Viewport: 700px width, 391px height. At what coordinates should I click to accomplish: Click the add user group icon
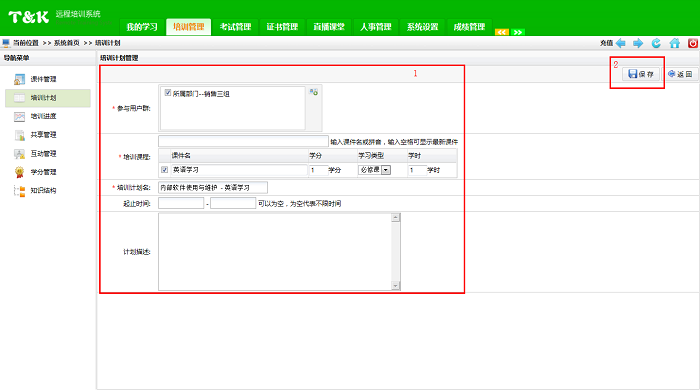314,92
